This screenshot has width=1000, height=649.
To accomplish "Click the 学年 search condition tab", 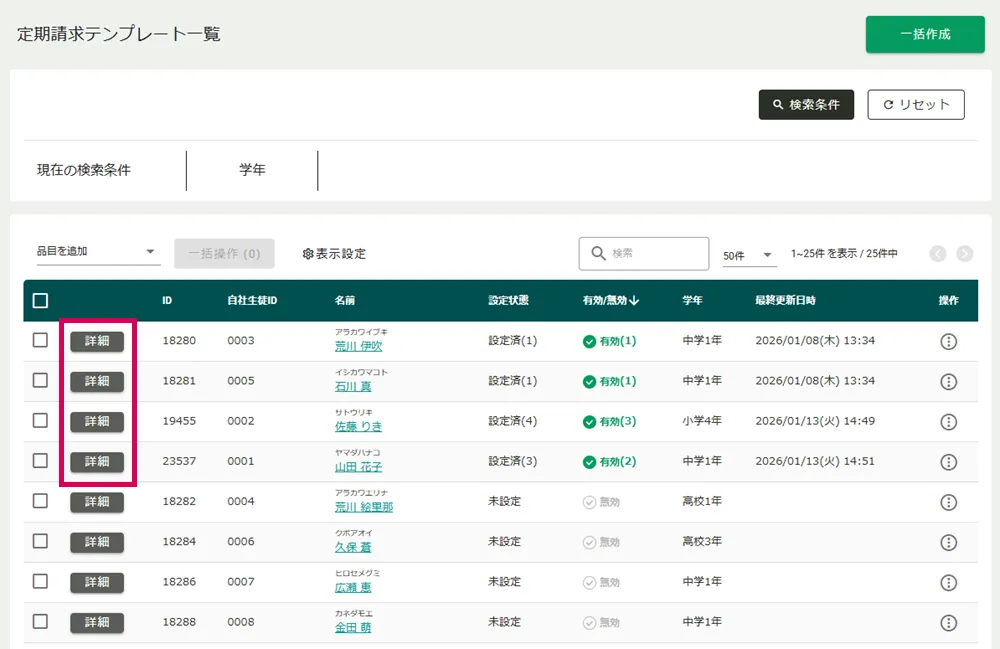I will (252, 170).
